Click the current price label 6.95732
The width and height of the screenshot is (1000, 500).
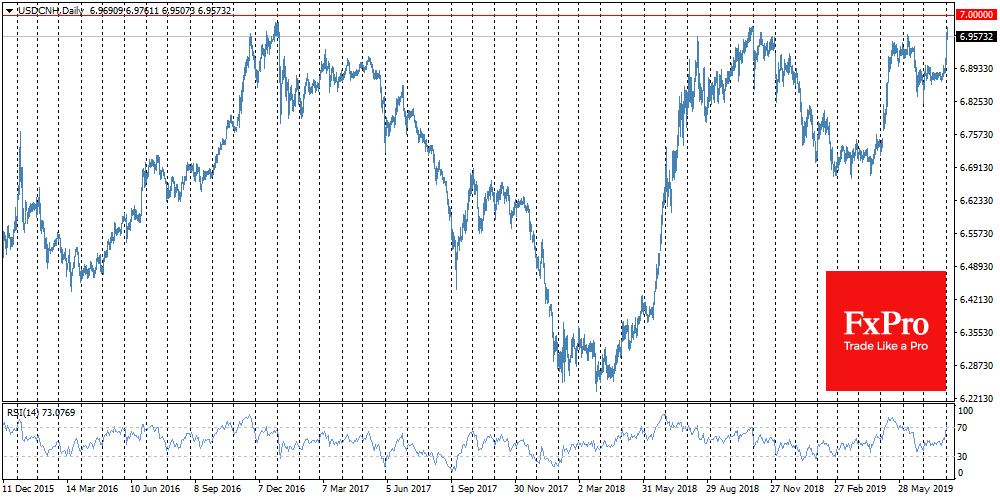tap(976, 37)
